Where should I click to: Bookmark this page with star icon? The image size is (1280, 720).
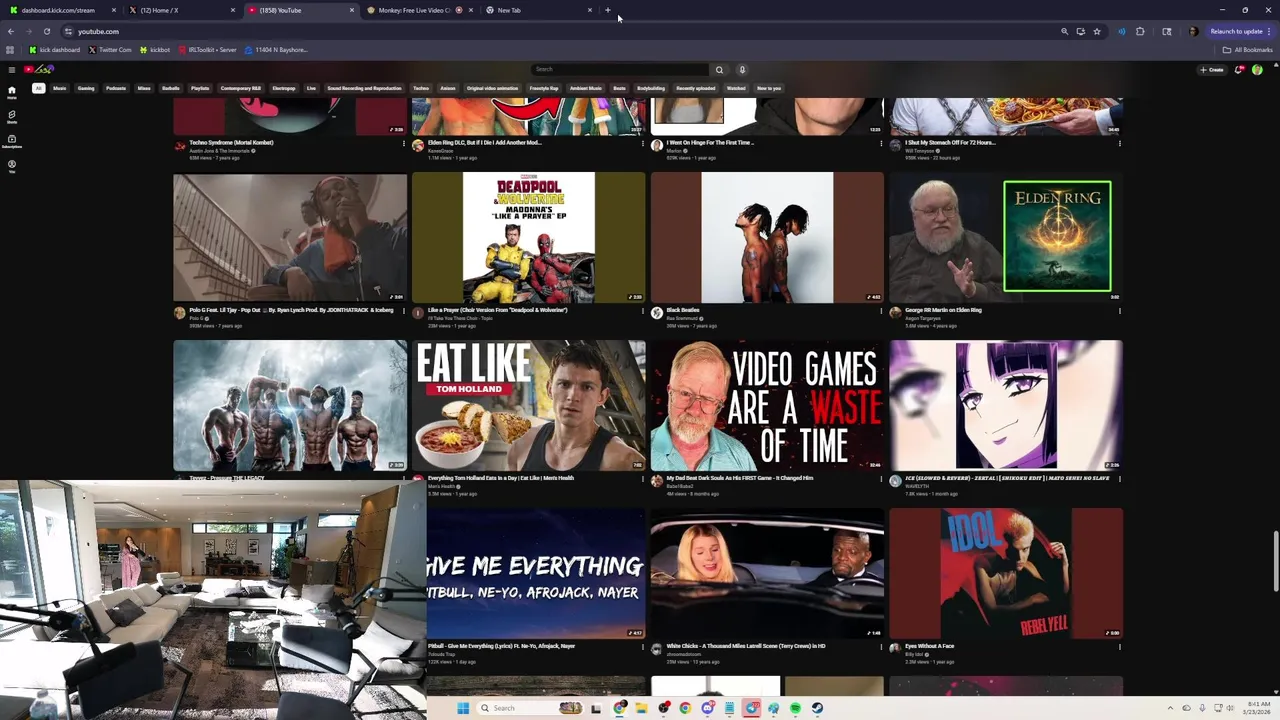pyautogui.click(x=1097, y=31)
